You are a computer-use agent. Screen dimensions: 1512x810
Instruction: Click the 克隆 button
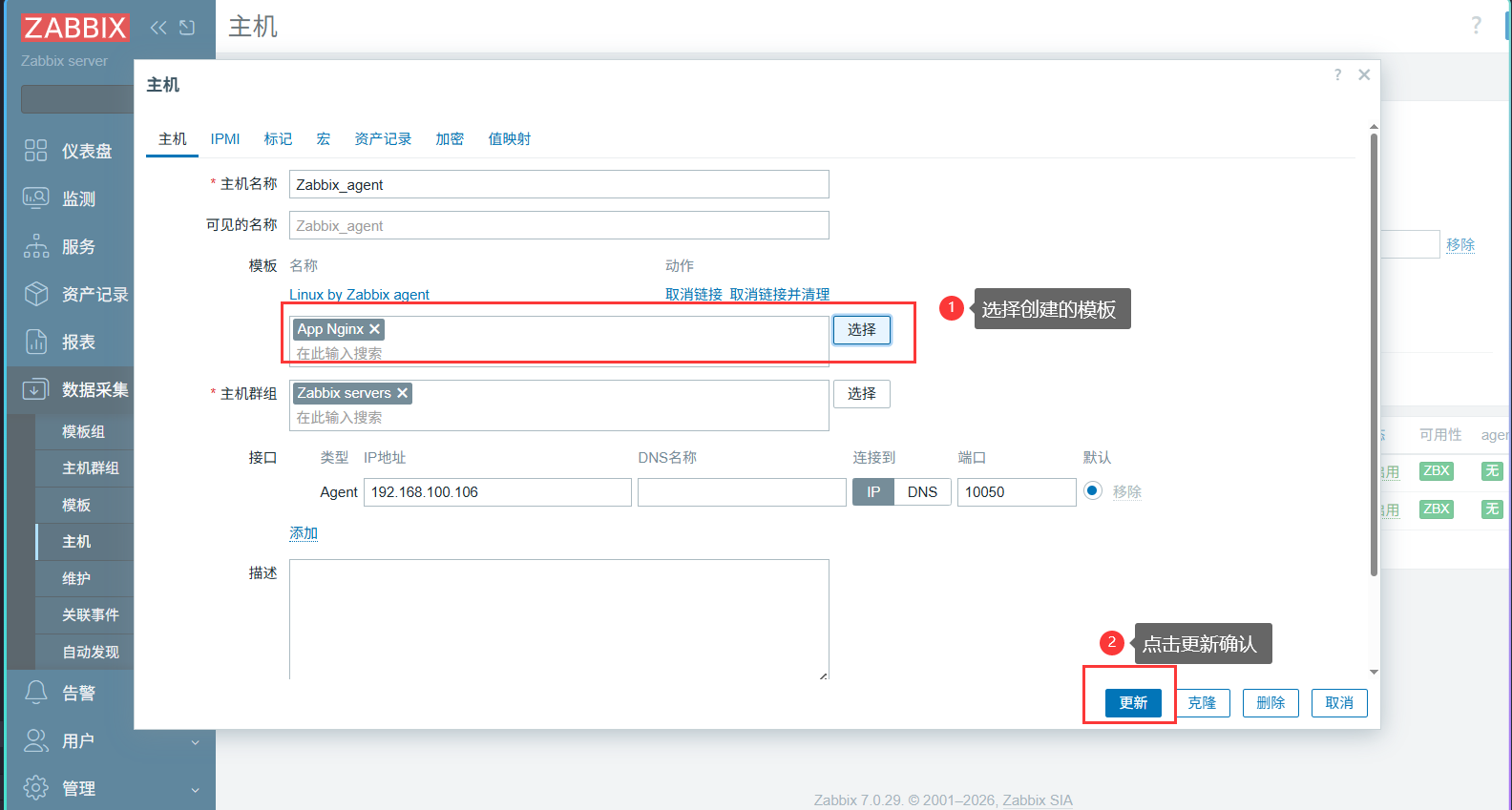[x=1202, y=703]
